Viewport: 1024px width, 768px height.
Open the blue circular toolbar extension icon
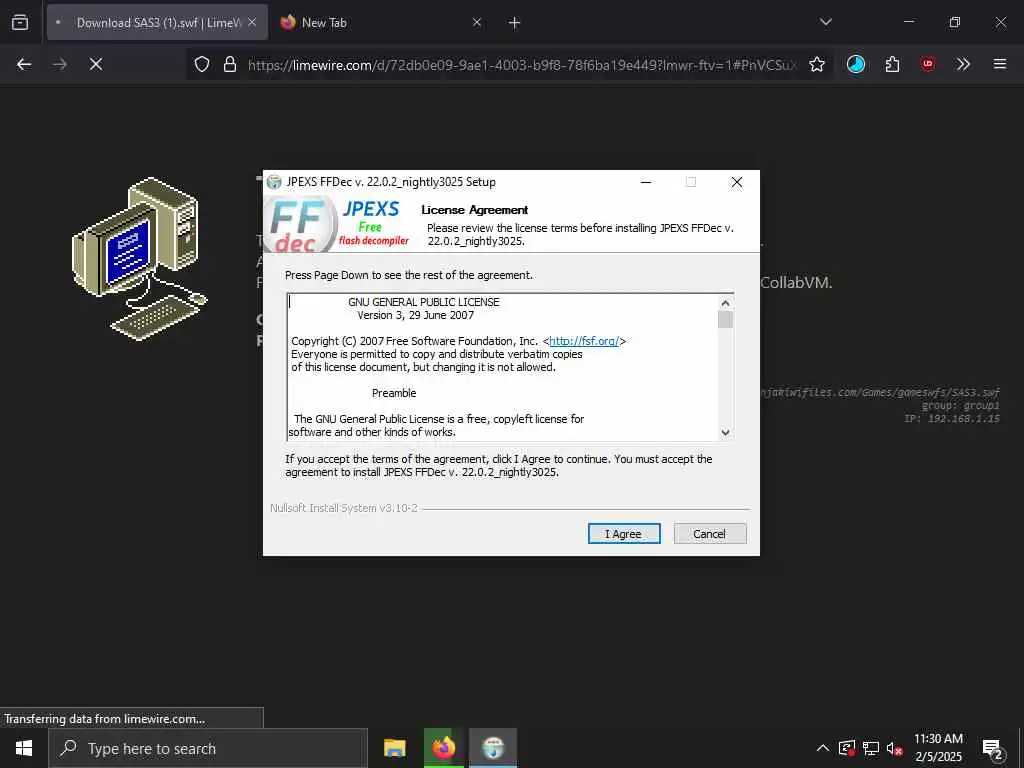pyautogui.click(x=856, y=64)
